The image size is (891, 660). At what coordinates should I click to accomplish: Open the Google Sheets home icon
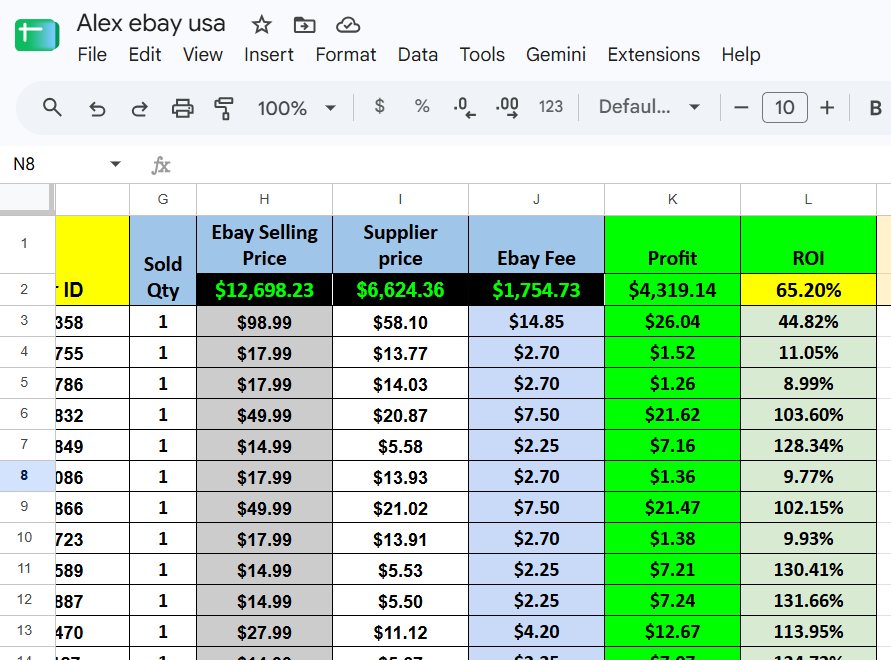[x=37, y=35]
